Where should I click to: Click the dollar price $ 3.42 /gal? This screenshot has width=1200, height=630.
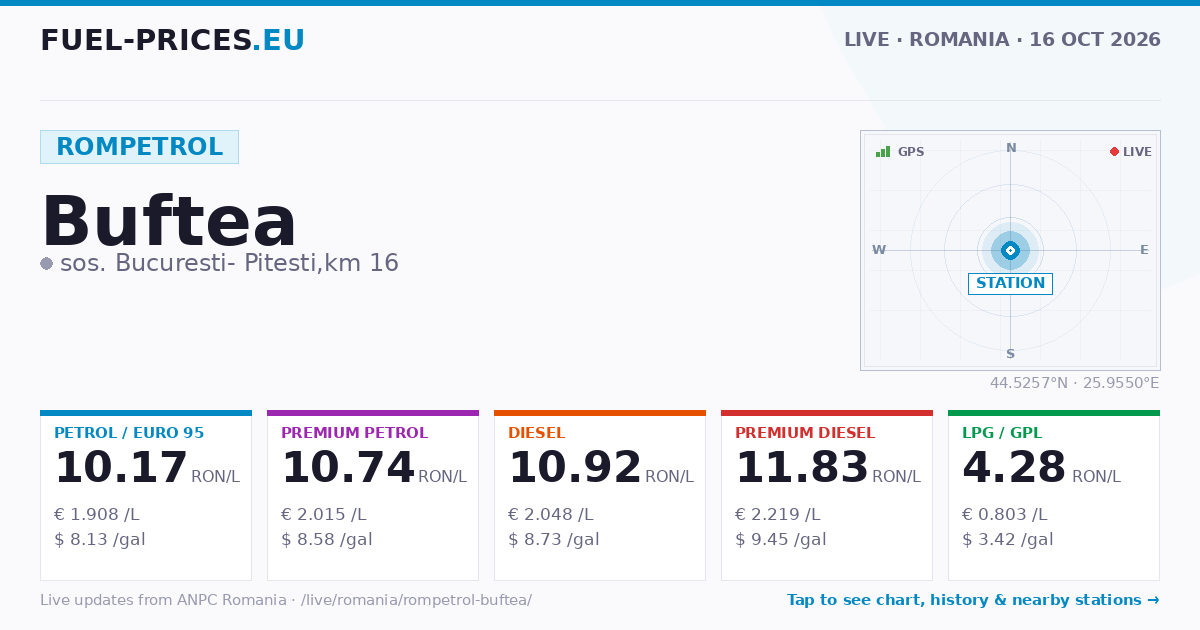pyautogui.click(x=1008, y=540)
